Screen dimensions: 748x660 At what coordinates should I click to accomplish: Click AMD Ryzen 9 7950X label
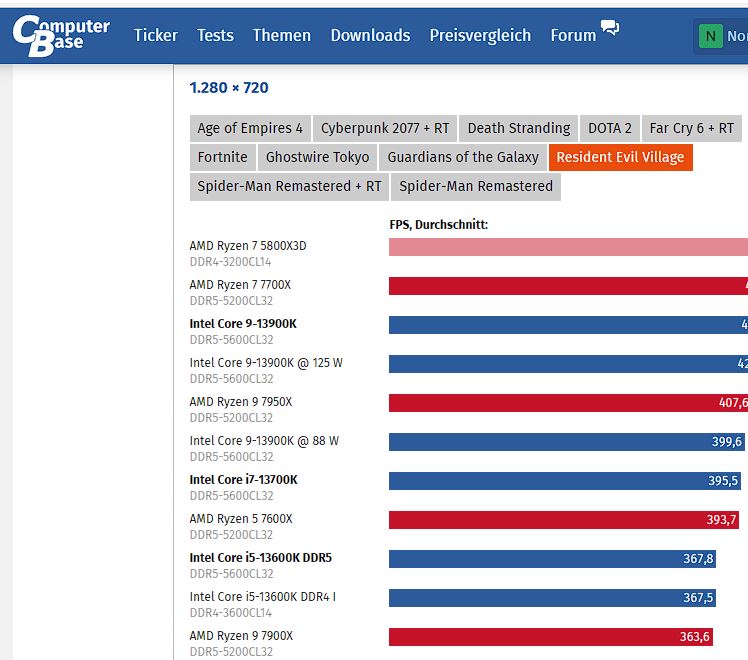[240, 402]
